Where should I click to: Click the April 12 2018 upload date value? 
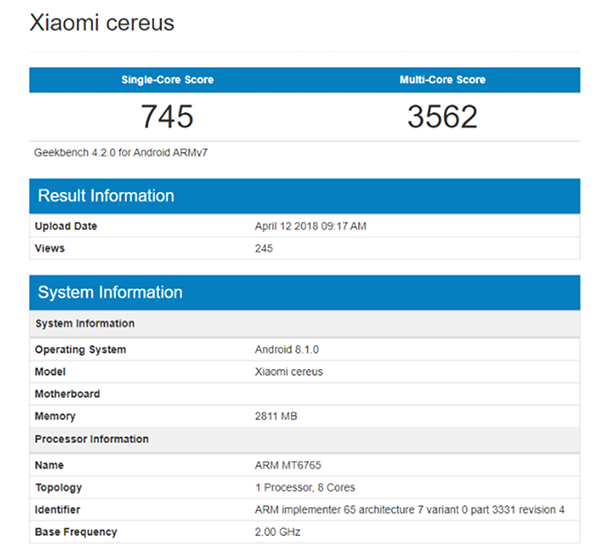coord(311,227)
